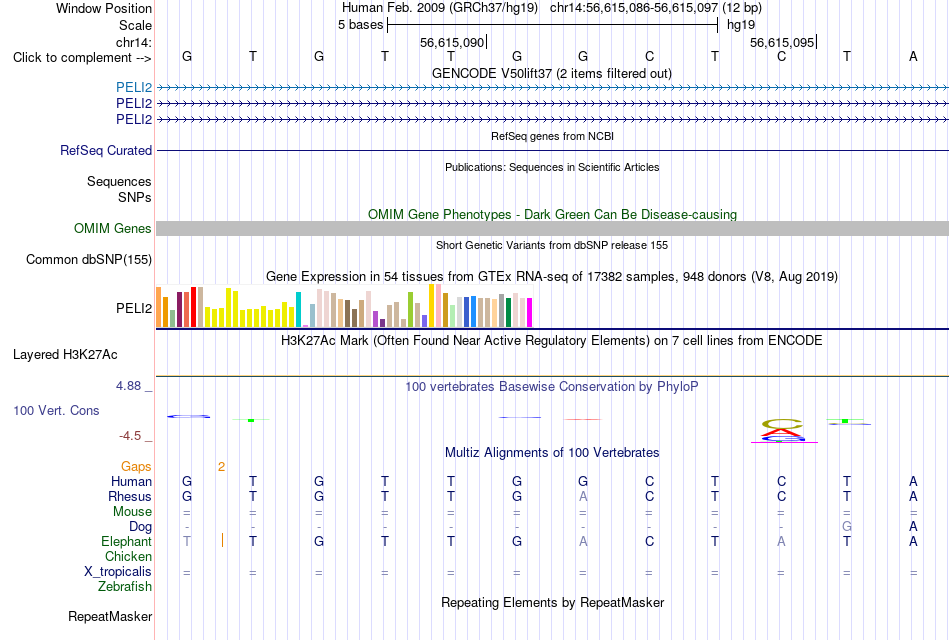The height and width of the screenshot is (640, 950).
Task: Click the RefSeq Curated intron line
Action: pos(553,150)
